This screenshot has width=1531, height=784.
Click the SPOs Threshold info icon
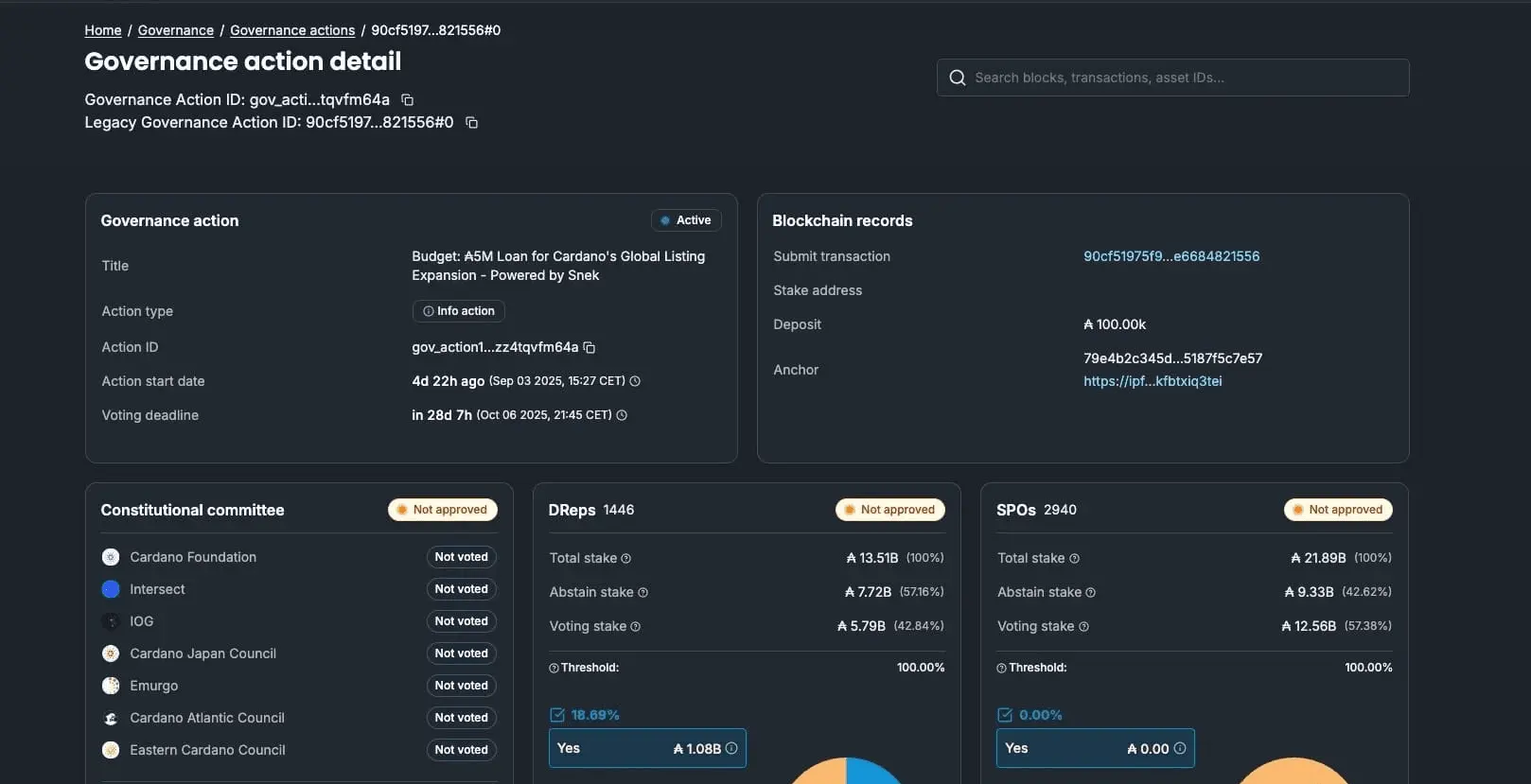click(x=1001, y=668)
